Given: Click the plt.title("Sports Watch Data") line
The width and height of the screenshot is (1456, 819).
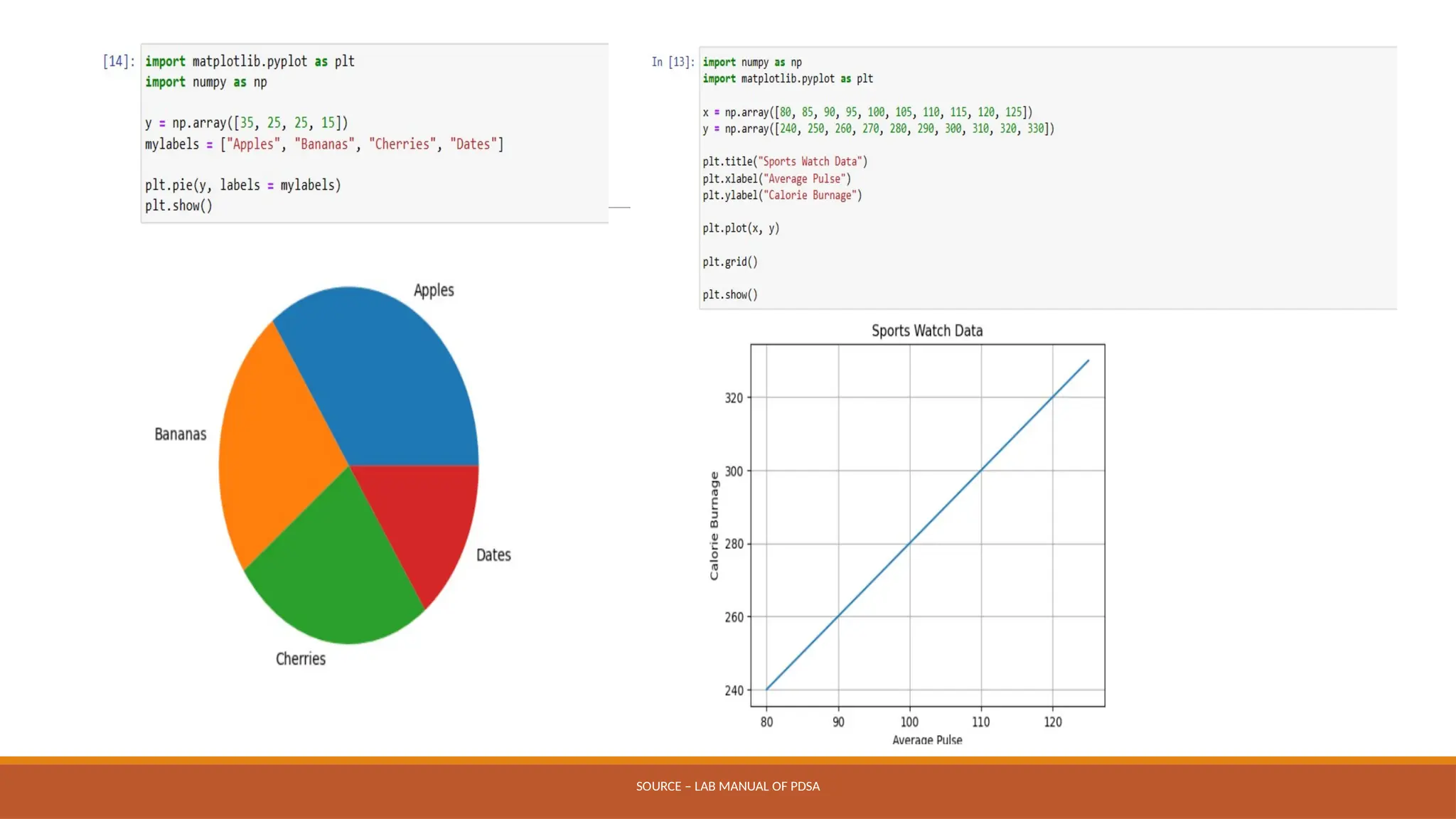Looking at the screenshot, I should 785,161.
